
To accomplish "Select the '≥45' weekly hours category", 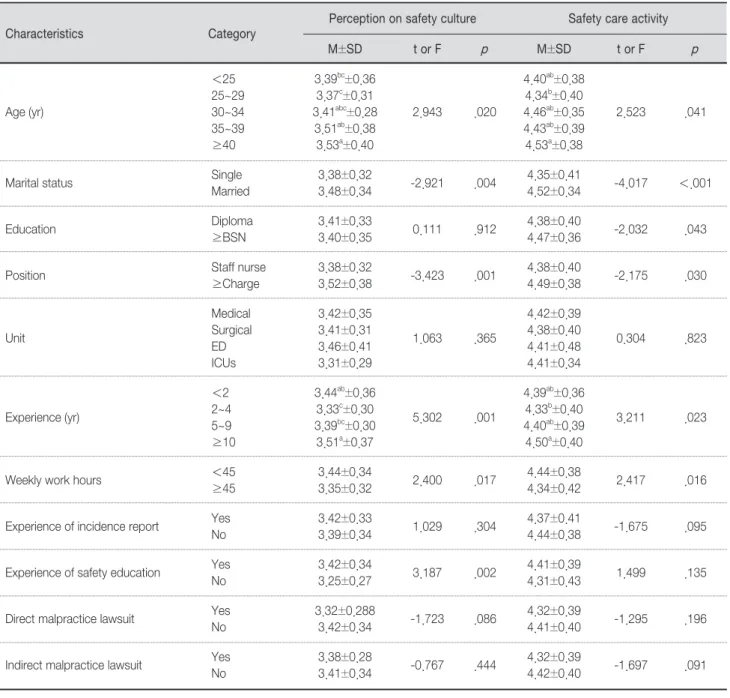I will click(x=223, y=488).
